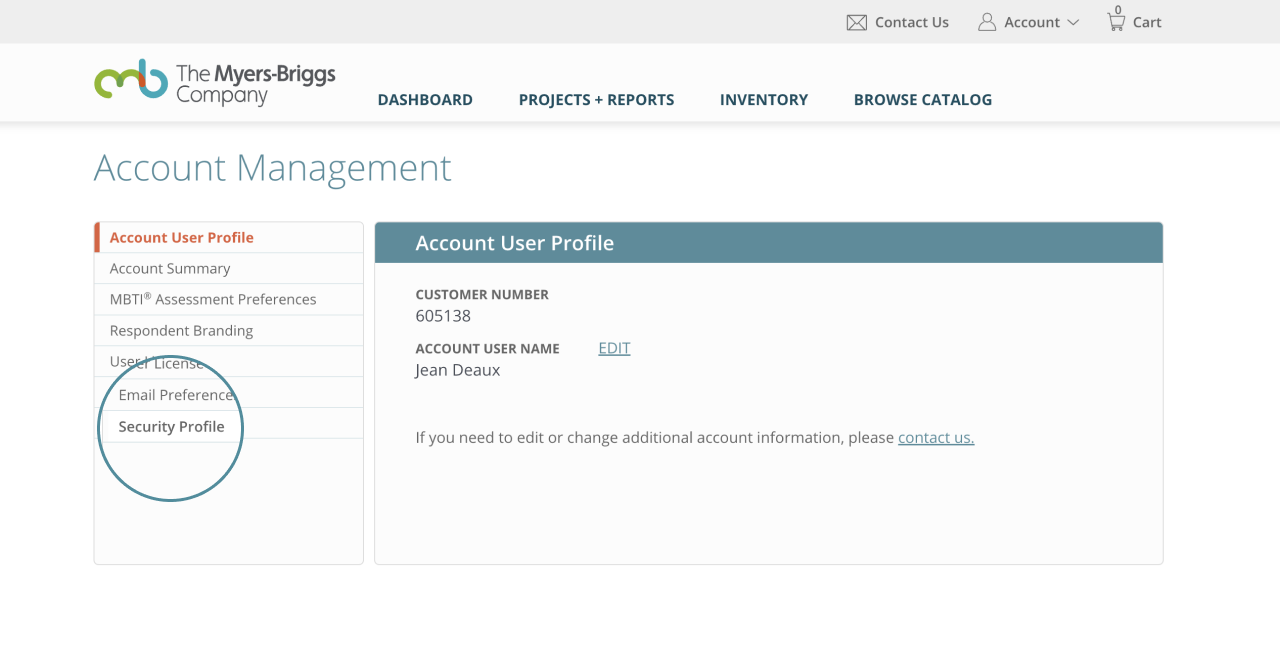Open the Account menu label

[x=1032, y=22]
